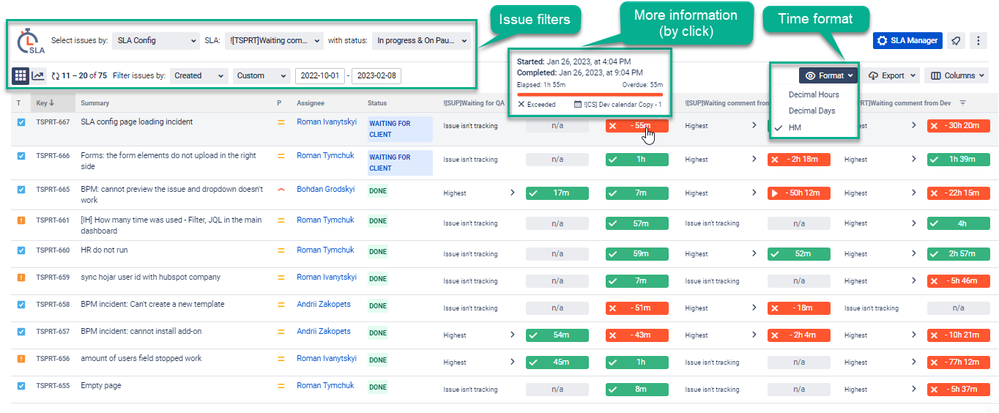Viewport: 999px width, 413px height.
Task: Click the orange issue type icon of TSPRT-656
Action: tap(20, 359)
